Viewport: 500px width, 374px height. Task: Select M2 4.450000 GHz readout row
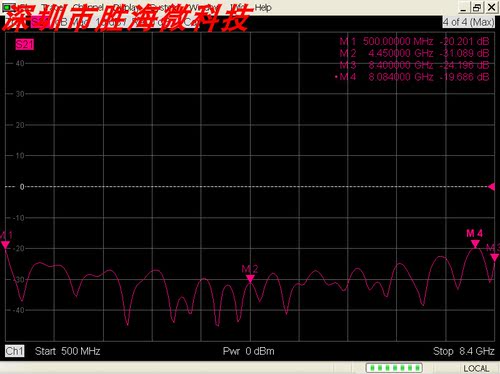click(414, 53)
